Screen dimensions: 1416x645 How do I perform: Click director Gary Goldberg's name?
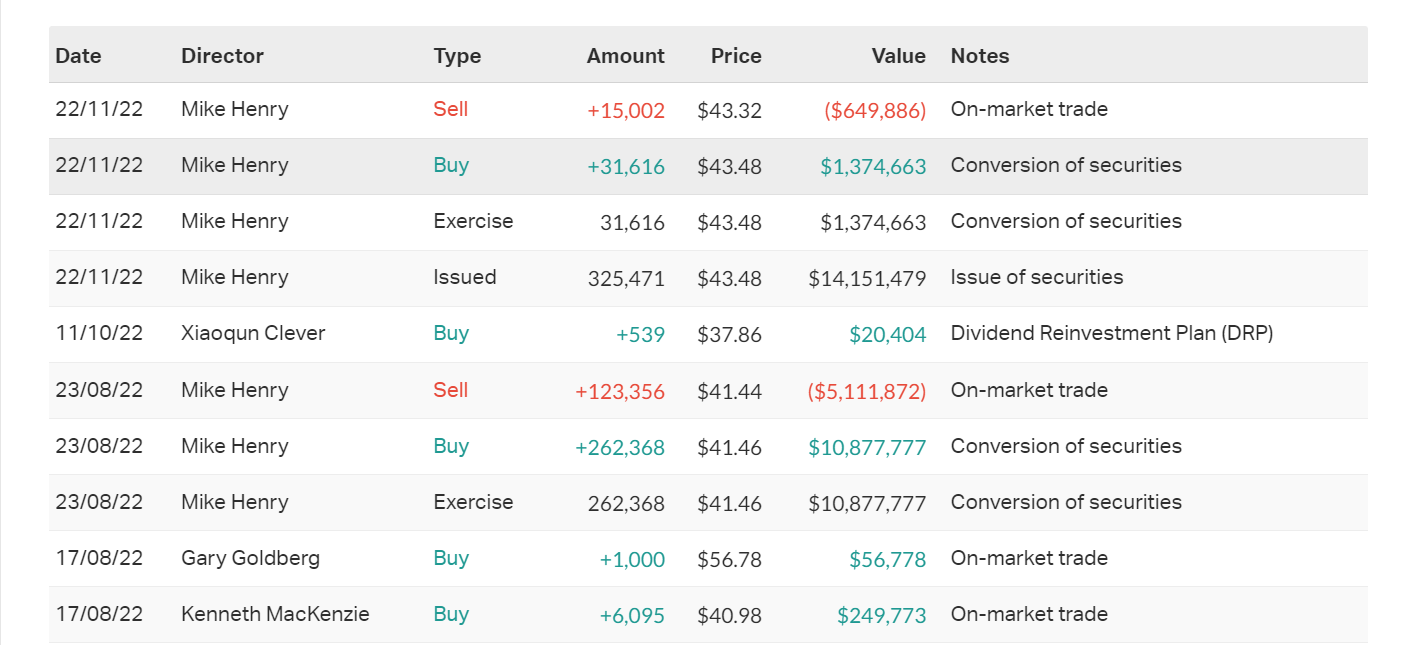point(250,558)
